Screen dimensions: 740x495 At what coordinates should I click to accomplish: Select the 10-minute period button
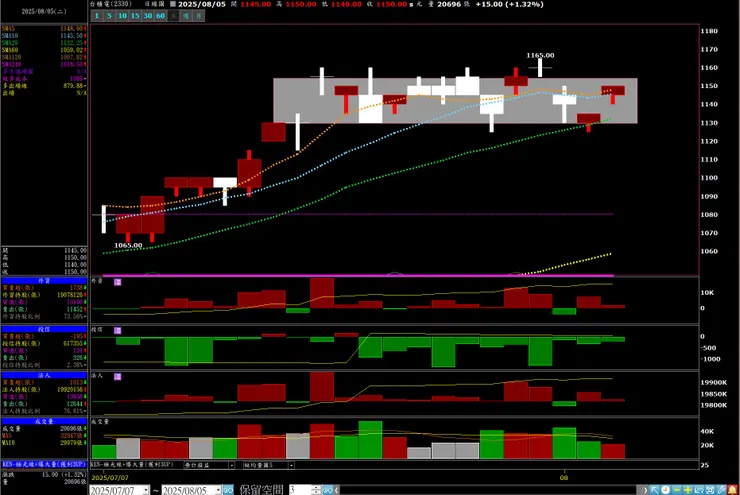click(122, 16)
